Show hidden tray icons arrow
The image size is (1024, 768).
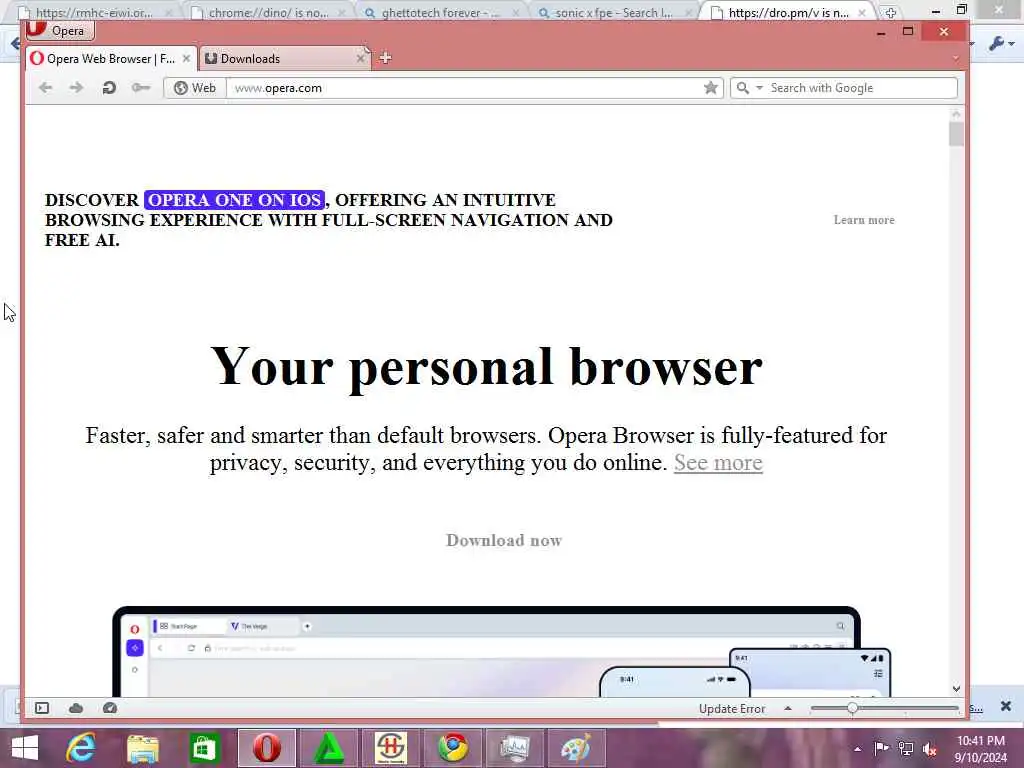pos(857,749)
